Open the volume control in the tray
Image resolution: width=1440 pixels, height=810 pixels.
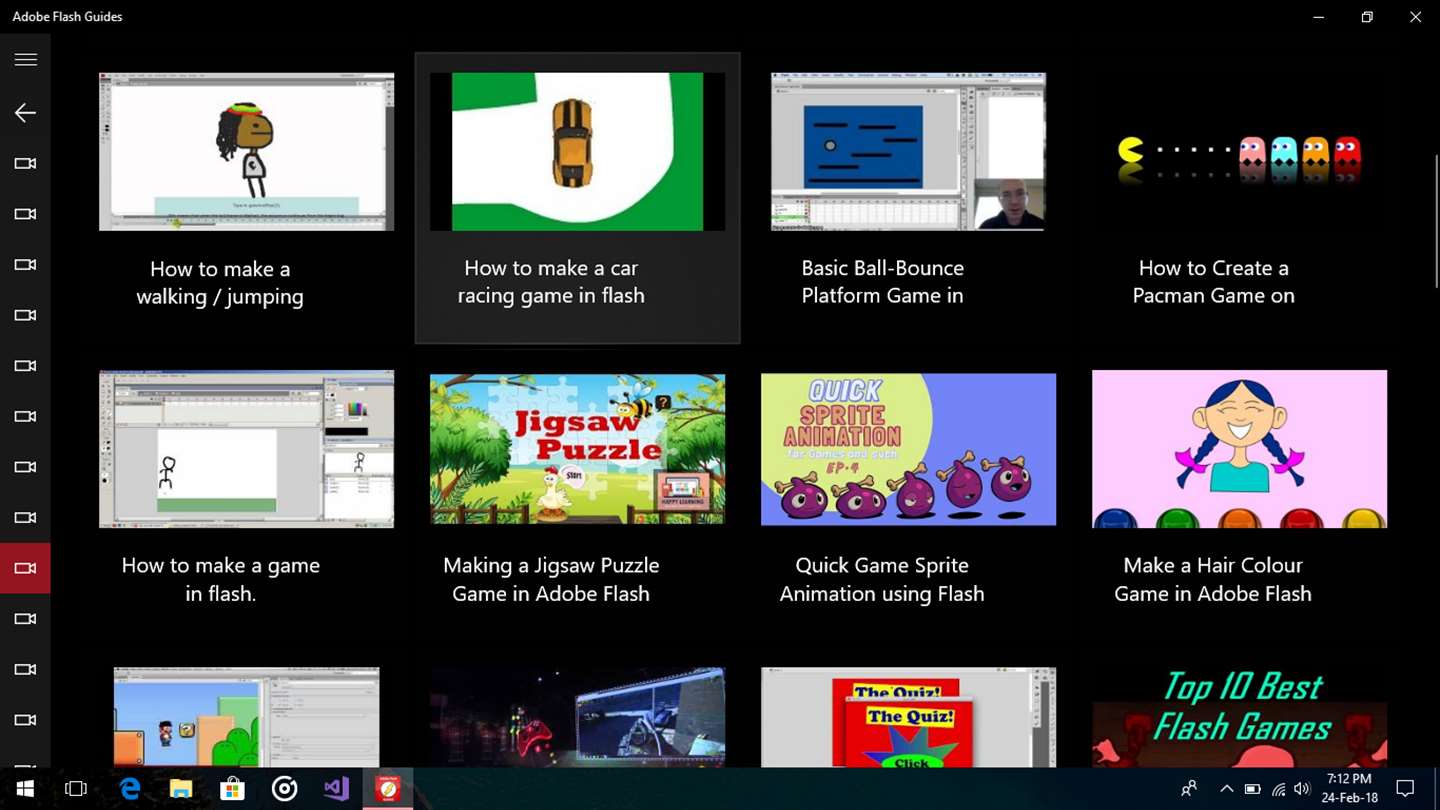(1302, 789)
